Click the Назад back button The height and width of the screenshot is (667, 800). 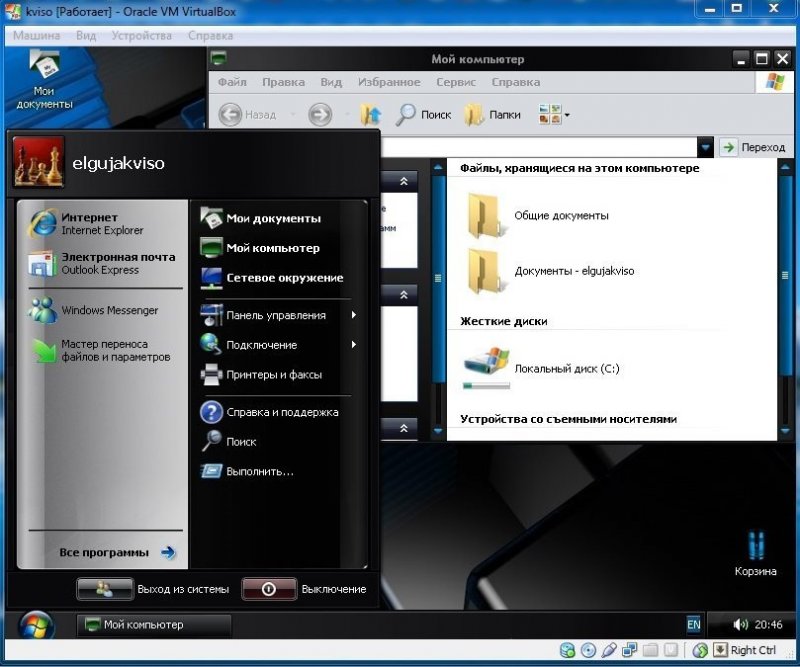(x=247, y=114)
